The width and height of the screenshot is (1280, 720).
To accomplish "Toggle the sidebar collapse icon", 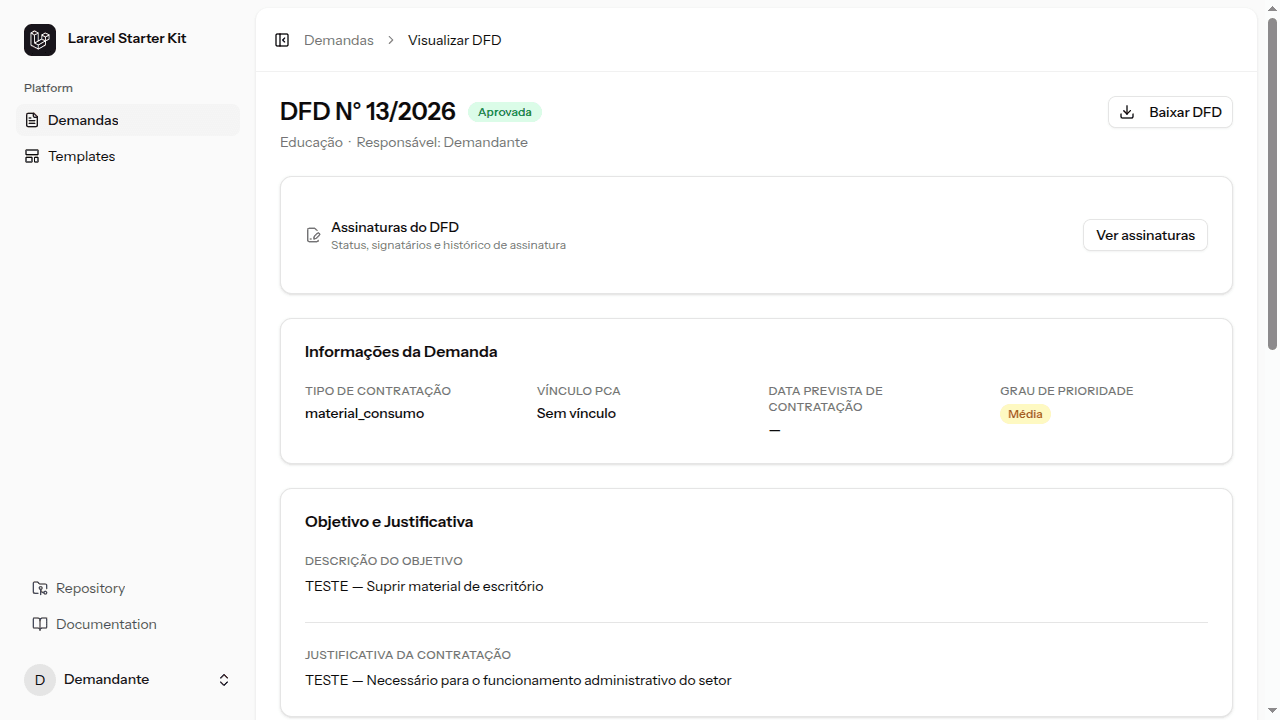I will pos(282,40).
